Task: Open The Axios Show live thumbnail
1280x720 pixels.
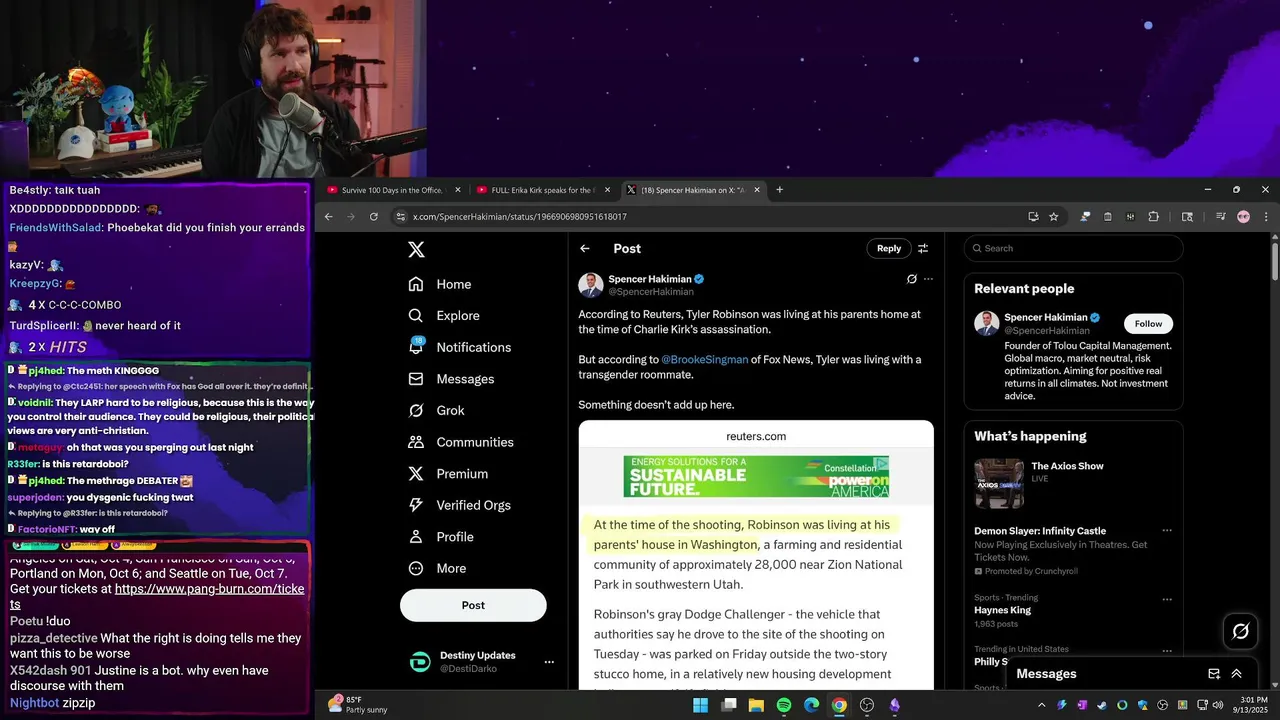Action: point(999,484)
